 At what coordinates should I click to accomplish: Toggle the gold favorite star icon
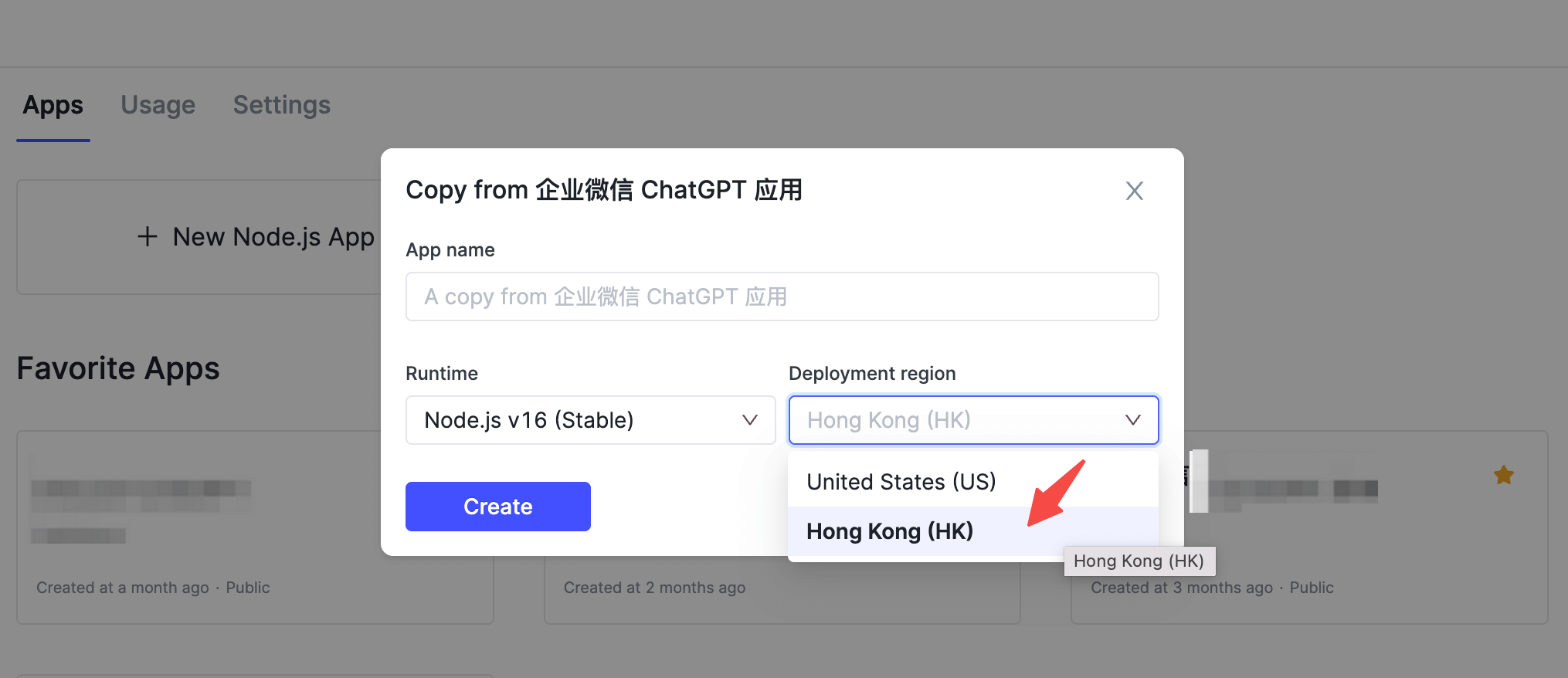point(1503,475)
